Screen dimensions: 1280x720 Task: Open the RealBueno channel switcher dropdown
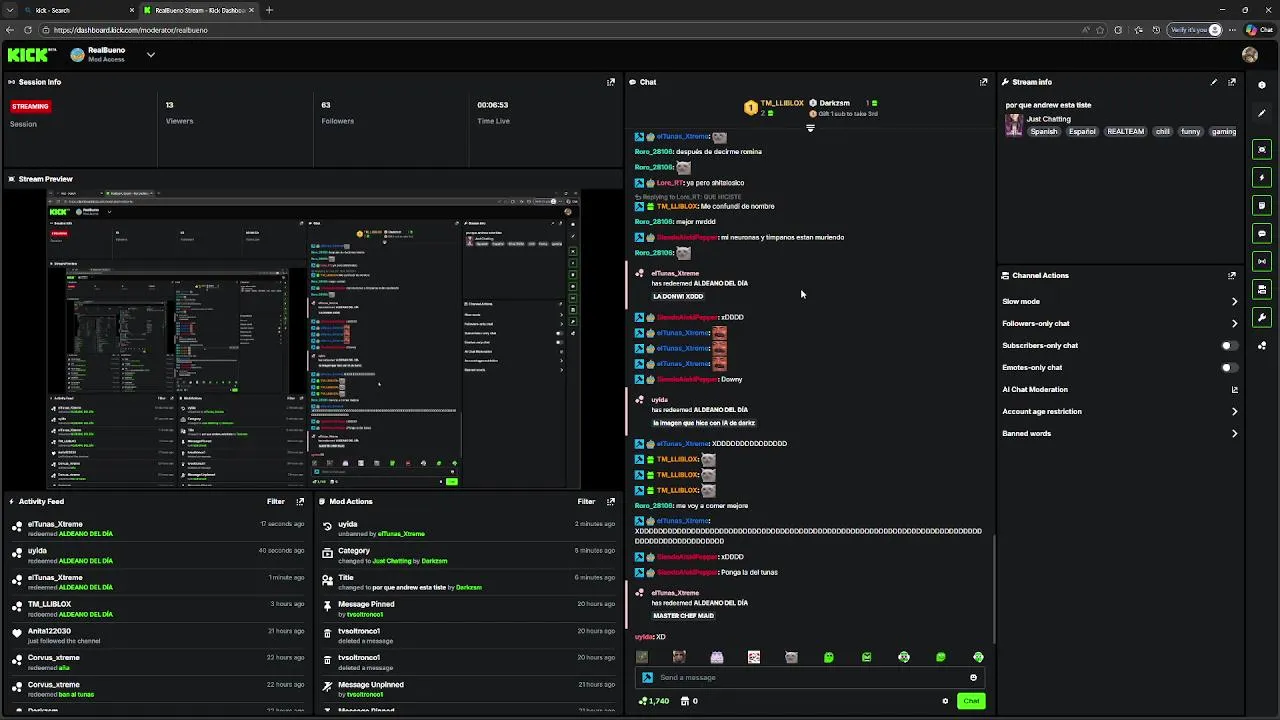(150, 55)
